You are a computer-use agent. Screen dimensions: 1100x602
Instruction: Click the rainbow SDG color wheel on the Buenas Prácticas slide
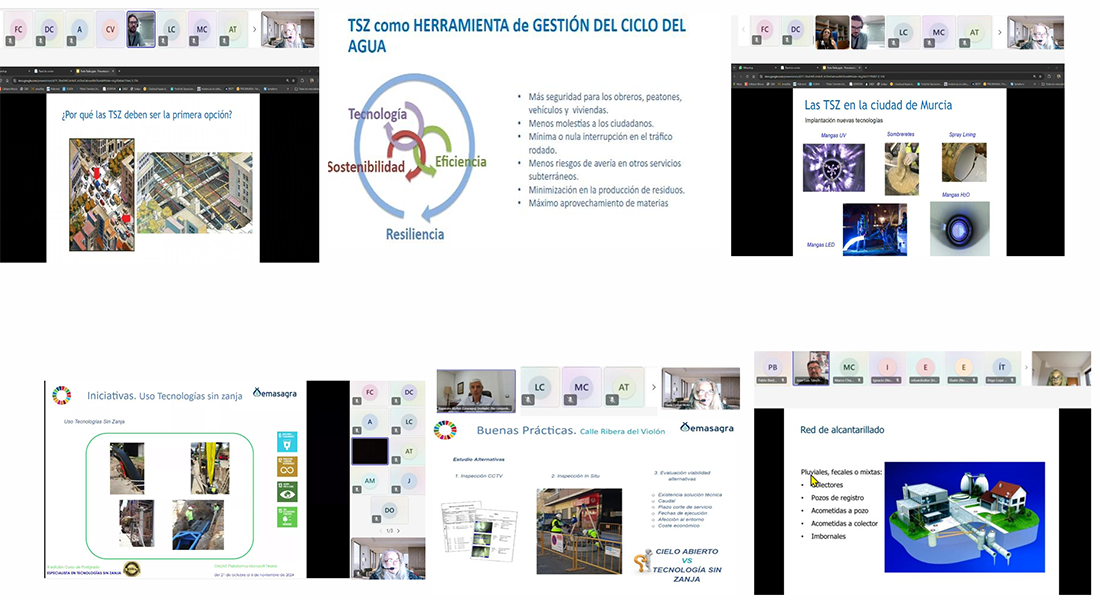[x=445, y=430]
